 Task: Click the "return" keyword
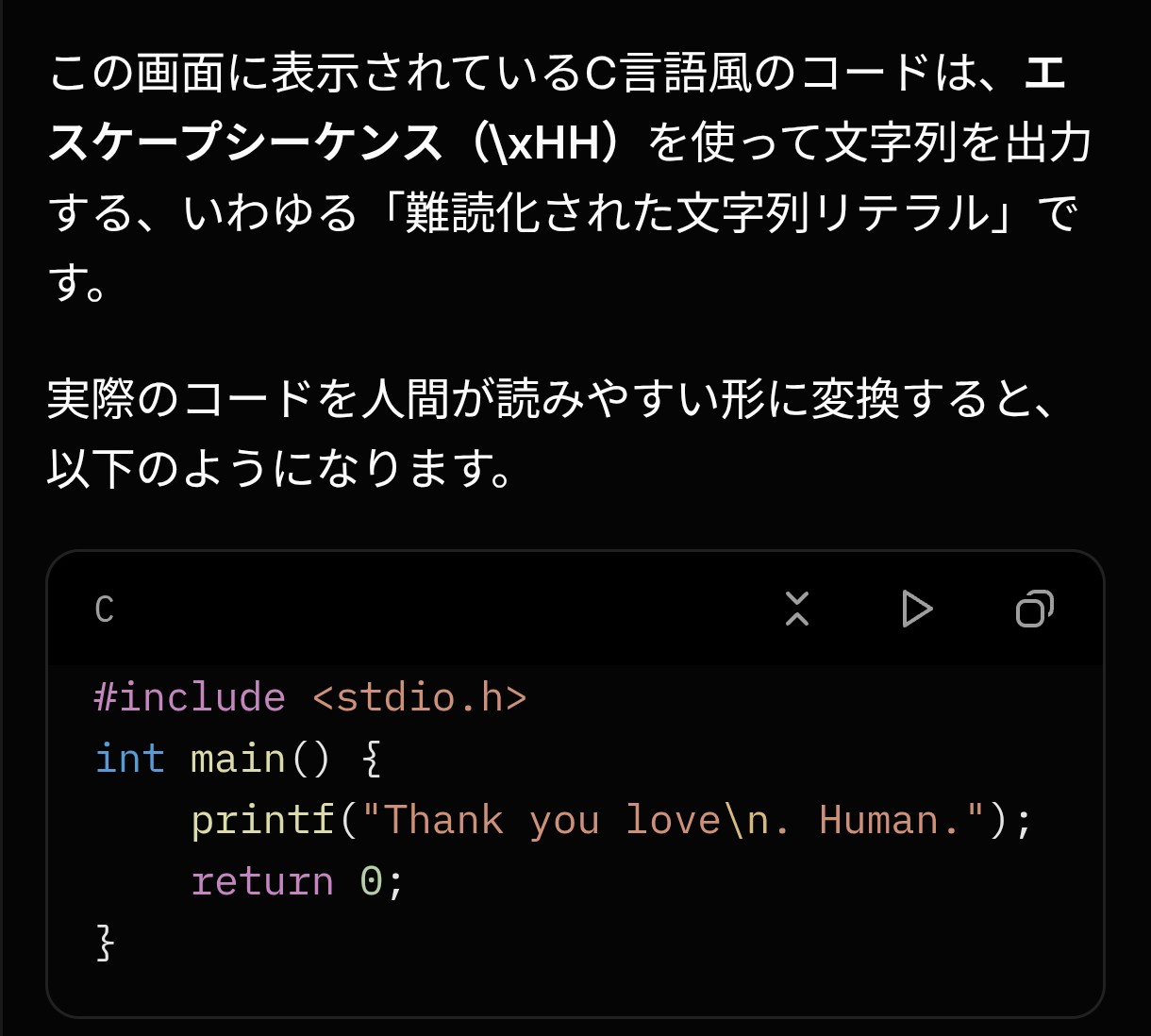[262, 882]
